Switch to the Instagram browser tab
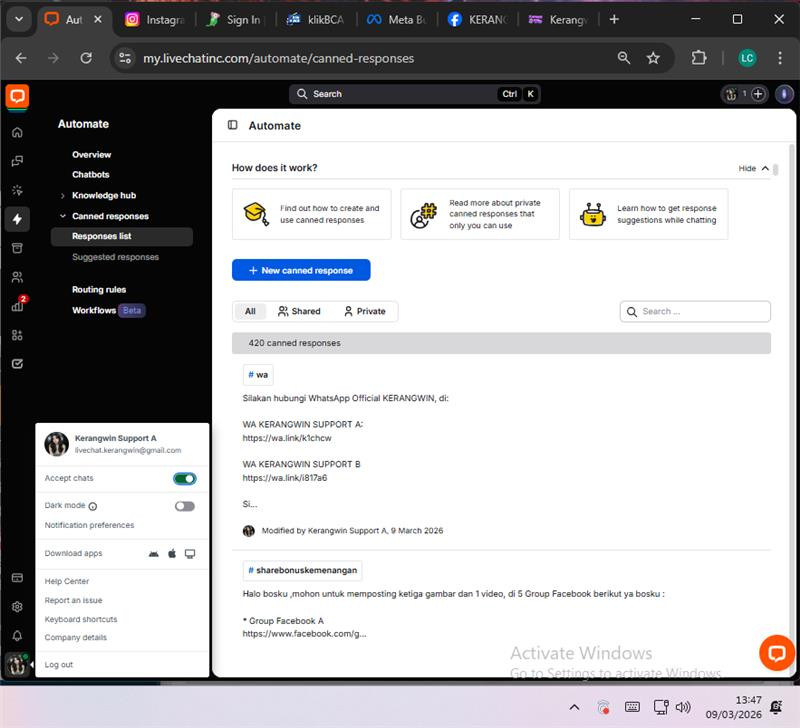800x728 pixels. coord(155,20)
